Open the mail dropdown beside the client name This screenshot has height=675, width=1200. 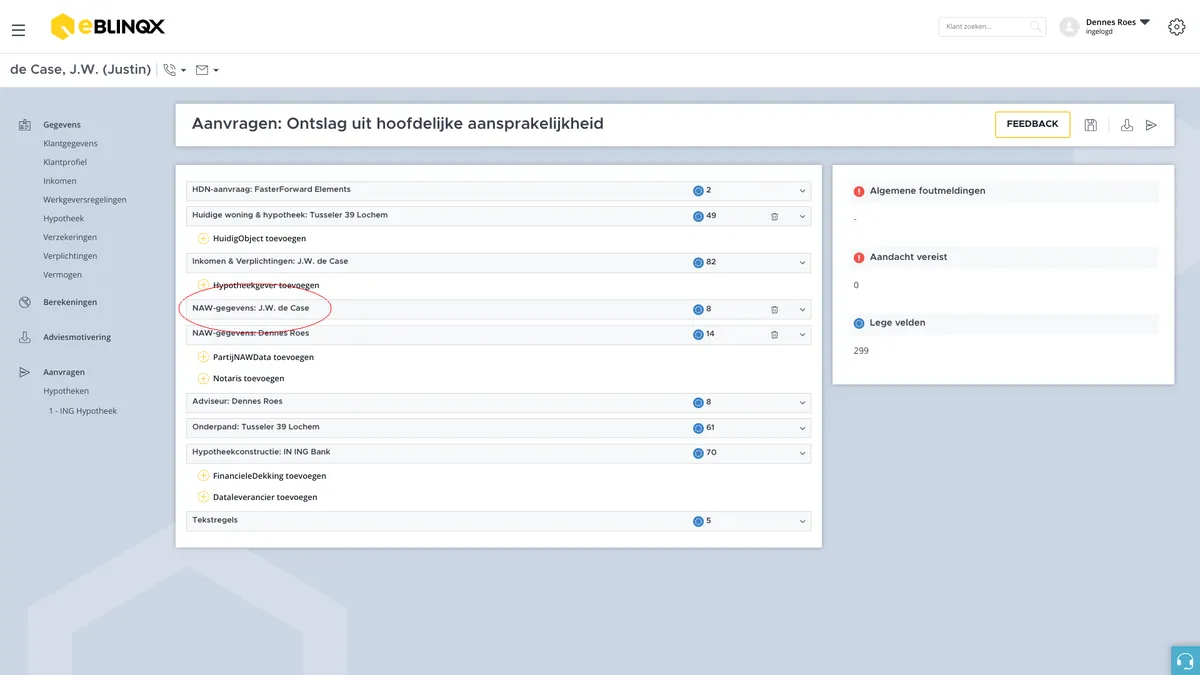pos(207,70)
